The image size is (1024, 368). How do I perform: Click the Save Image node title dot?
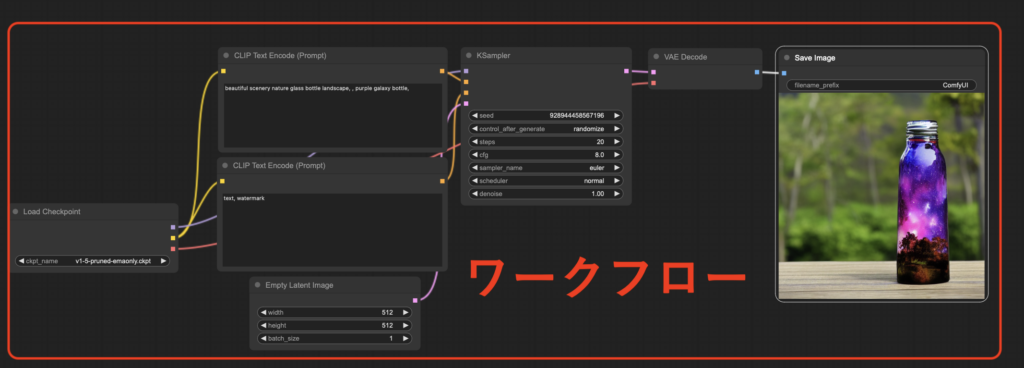[787, 58]
